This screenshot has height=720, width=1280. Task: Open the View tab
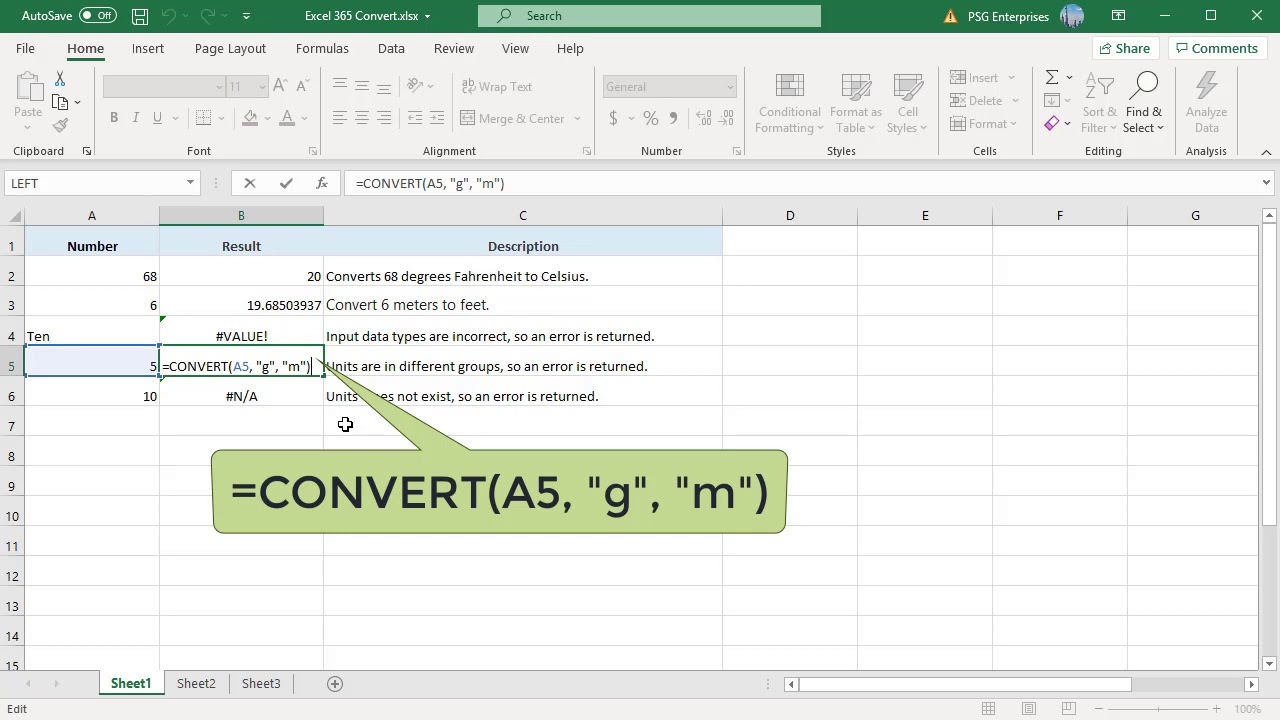[515, 48]
